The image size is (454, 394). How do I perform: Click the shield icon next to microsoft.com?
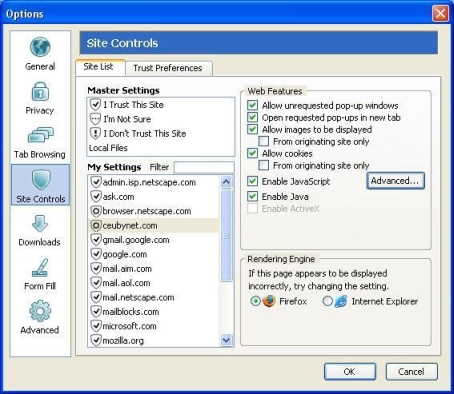point(96,326)
